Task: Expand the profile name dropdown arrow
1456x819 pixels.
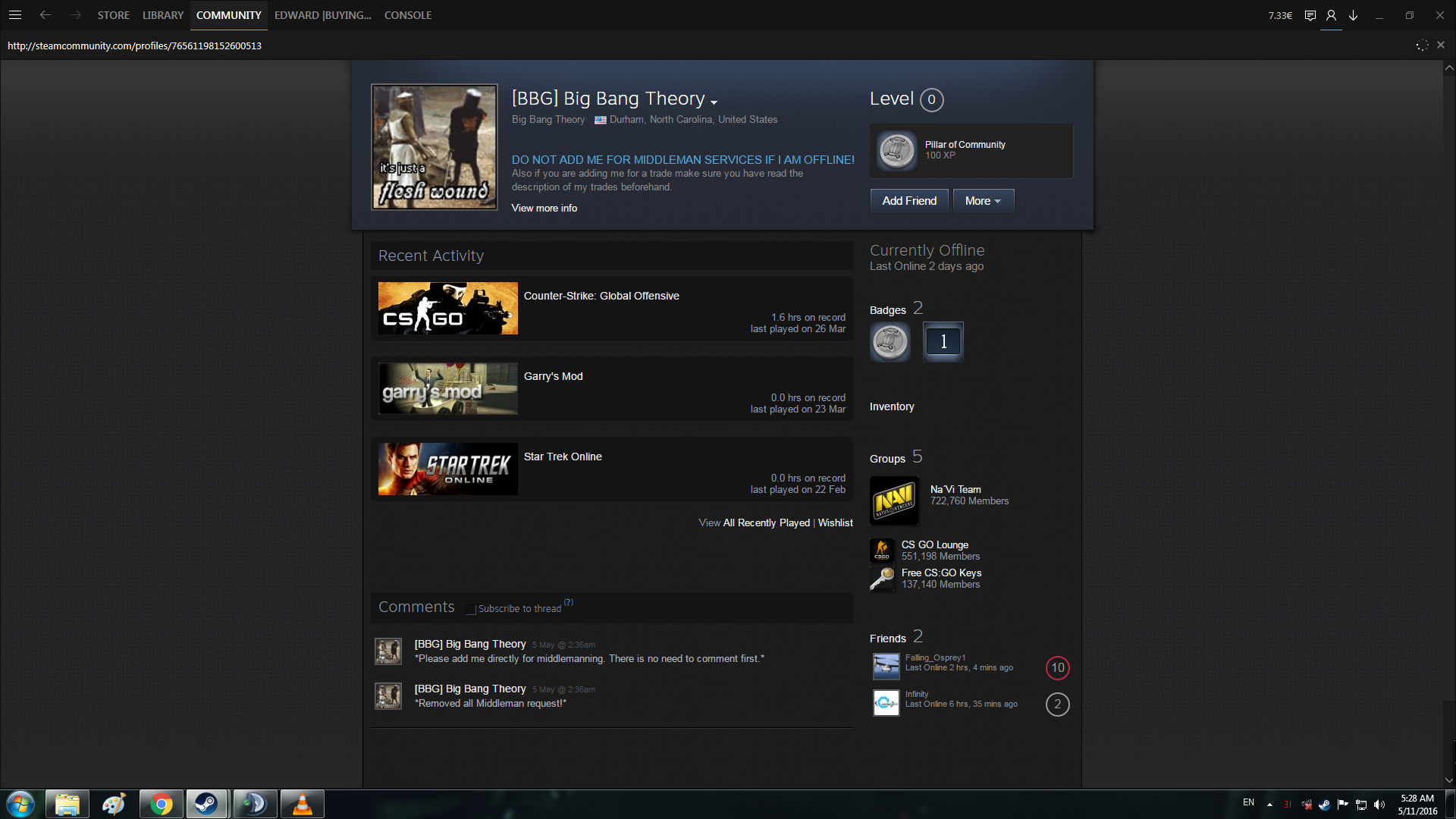Action: 714,102
